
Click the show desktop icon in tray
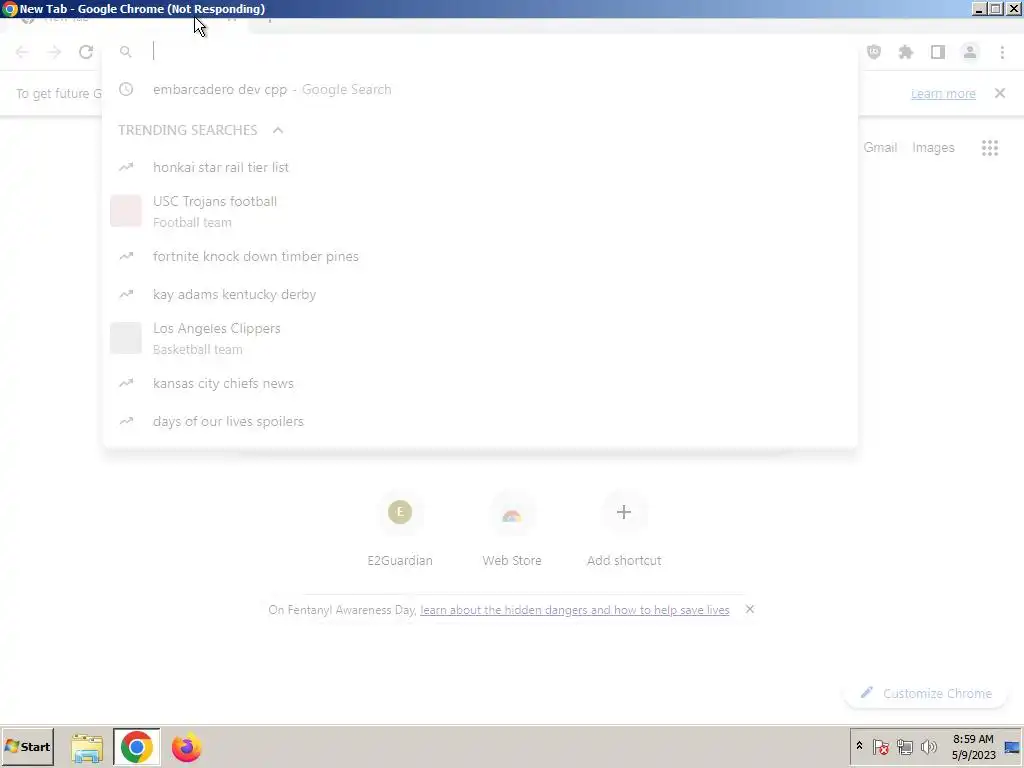click(1012, 747)
